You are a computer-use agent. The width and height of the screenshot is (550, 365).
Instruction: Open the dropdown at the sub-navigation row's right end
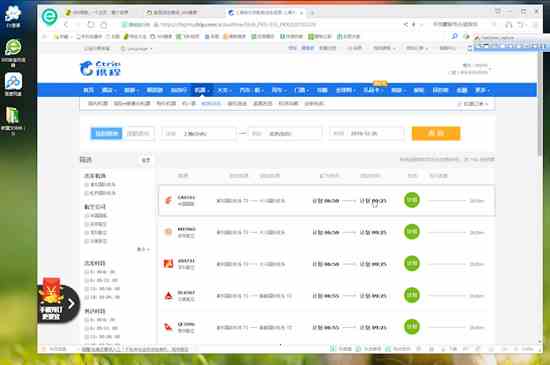[472, 104]
